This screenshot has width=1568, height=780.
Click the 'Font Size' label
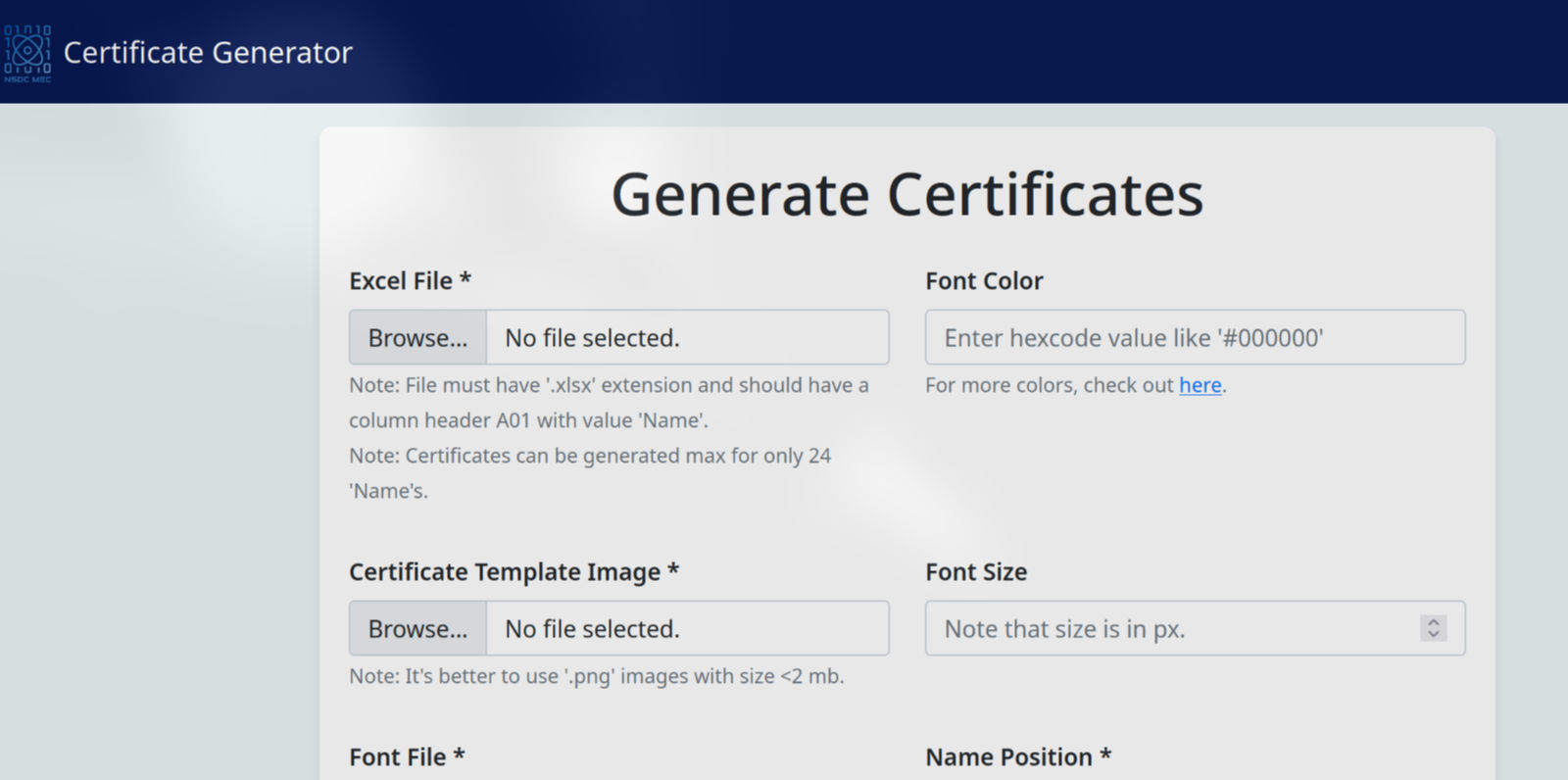click(976, 572)
